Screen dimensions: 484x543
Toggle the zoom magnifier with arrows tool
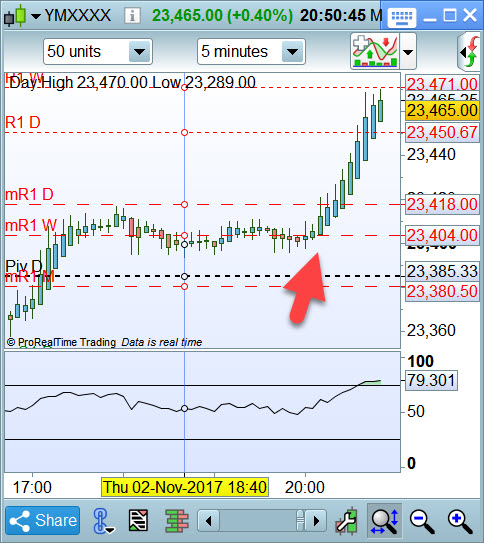[384, 520]
